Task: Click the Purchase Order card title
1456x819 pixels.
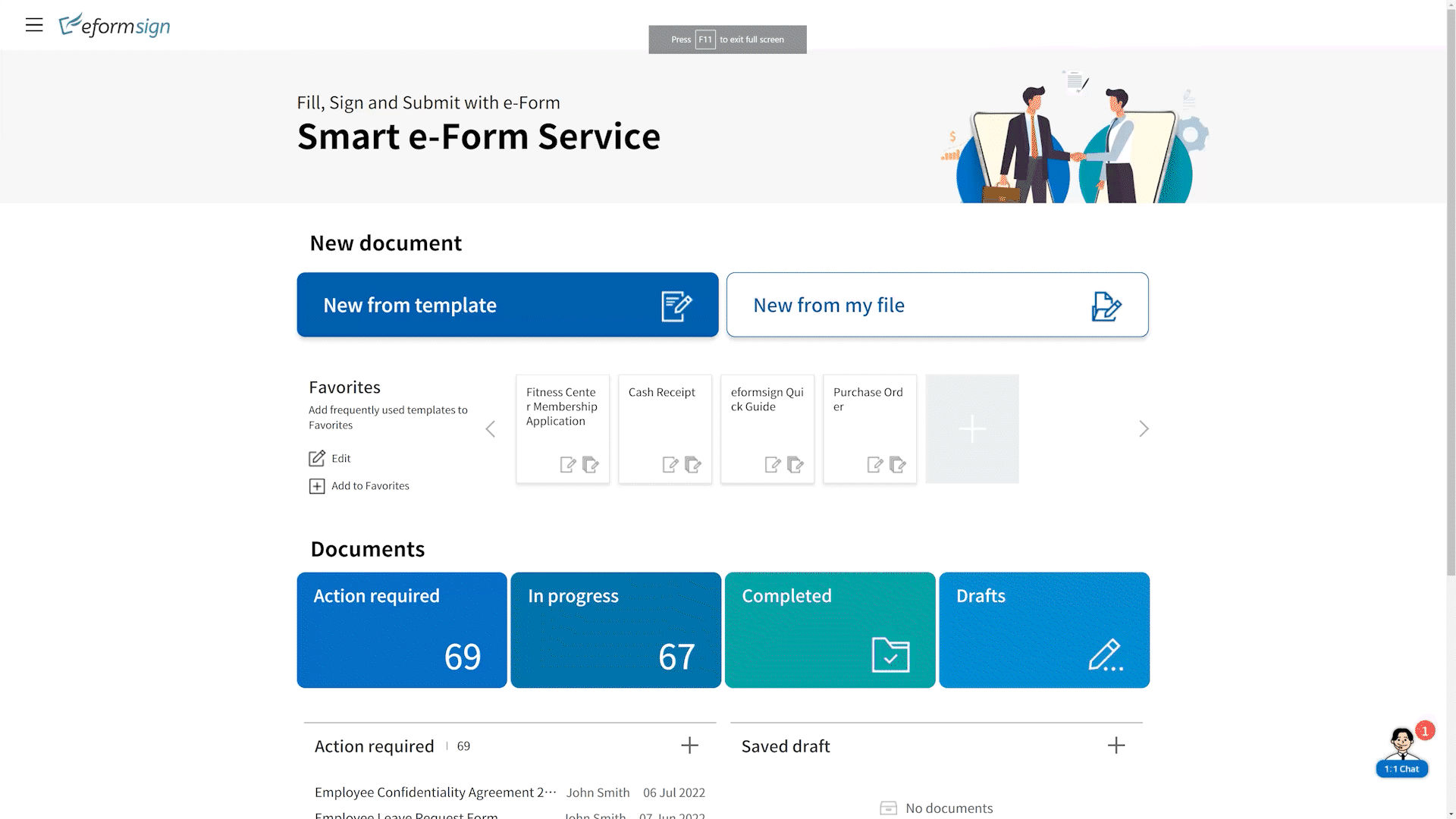Action: click(868, 399)
